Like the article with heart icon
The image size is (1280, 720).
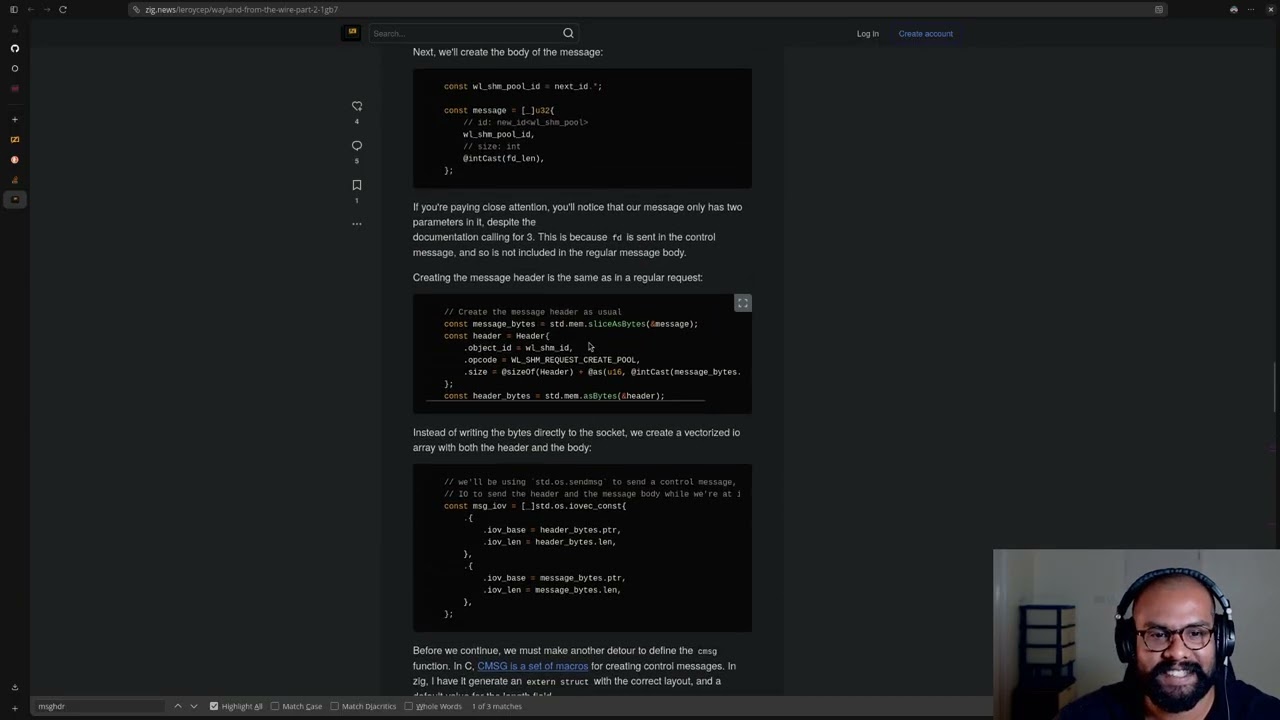pos(356,106)
